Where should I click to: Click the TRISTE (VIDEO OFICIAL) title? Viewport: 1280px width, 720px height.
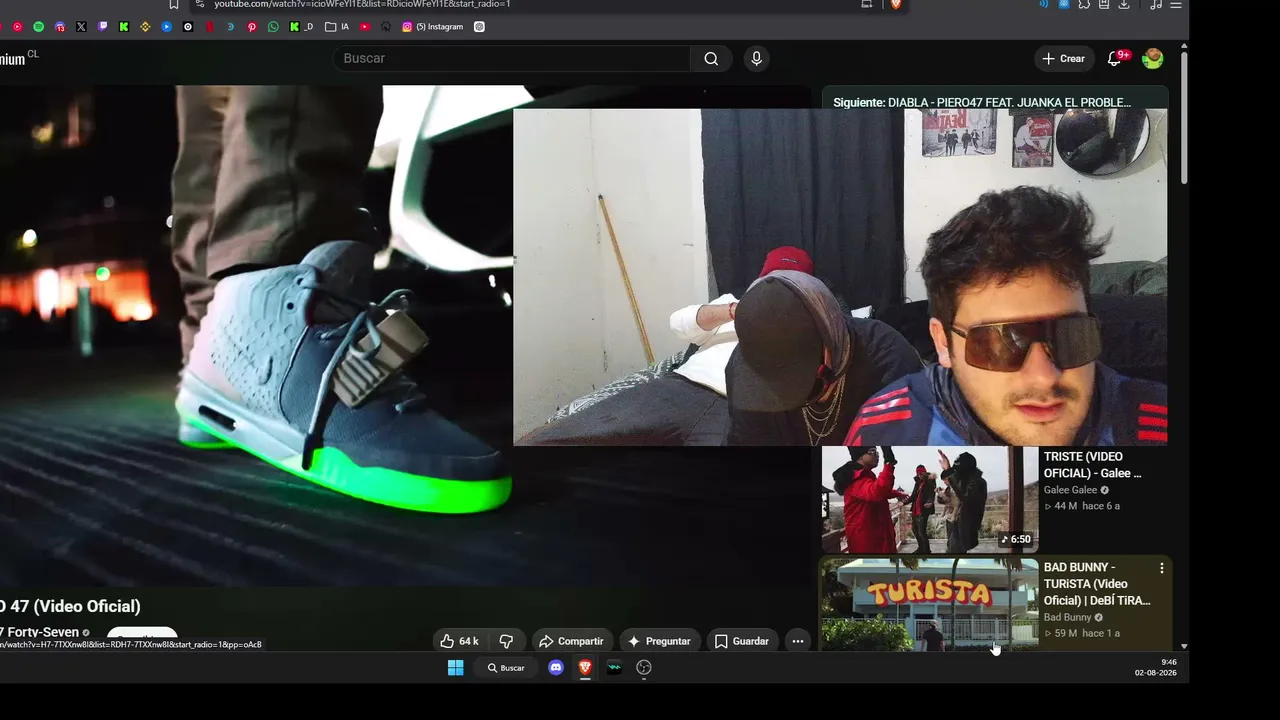click(x=1092, y=465)
